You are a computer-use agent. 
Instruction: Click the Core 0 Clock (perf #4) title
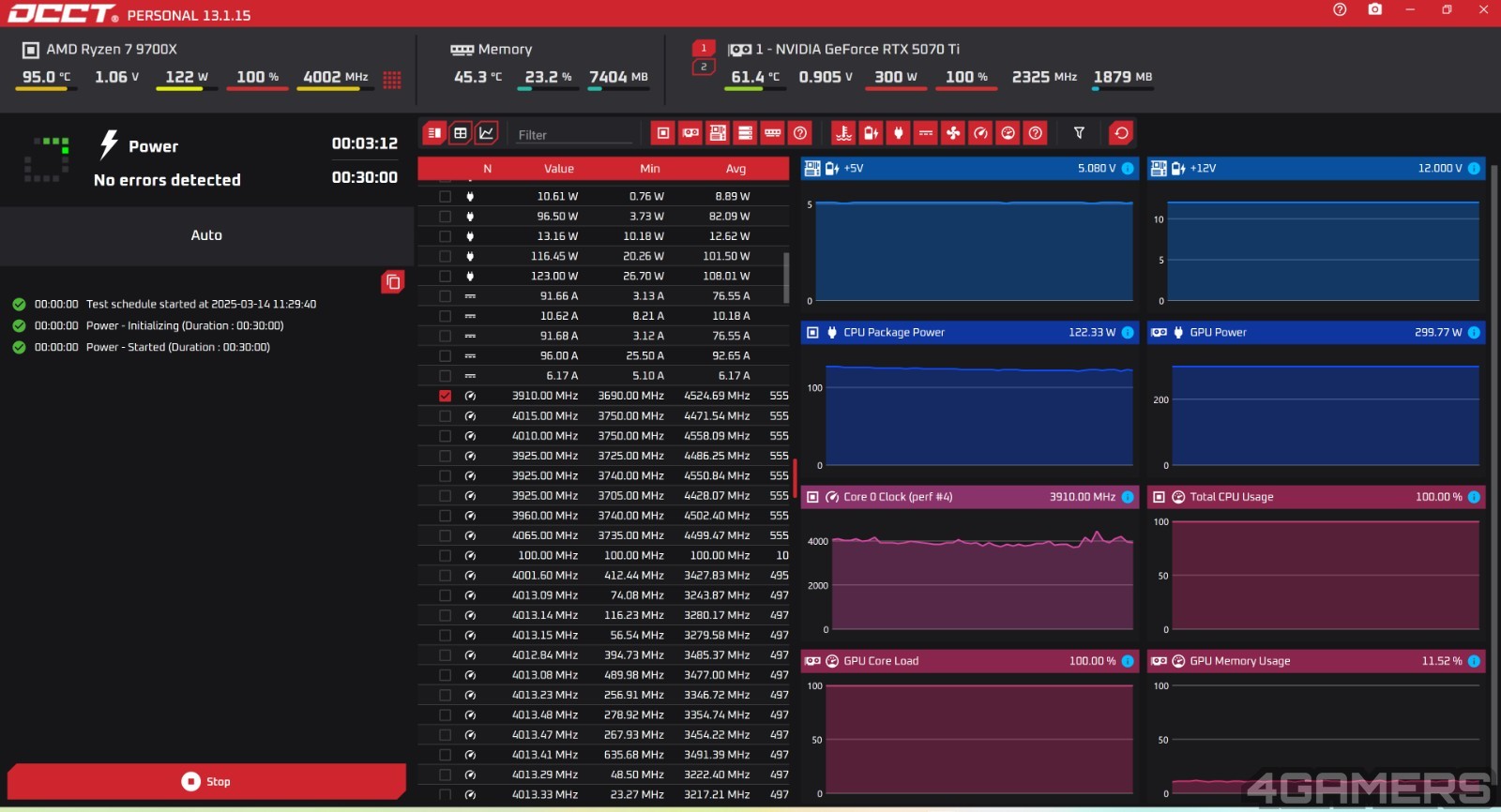click(898, 497)
